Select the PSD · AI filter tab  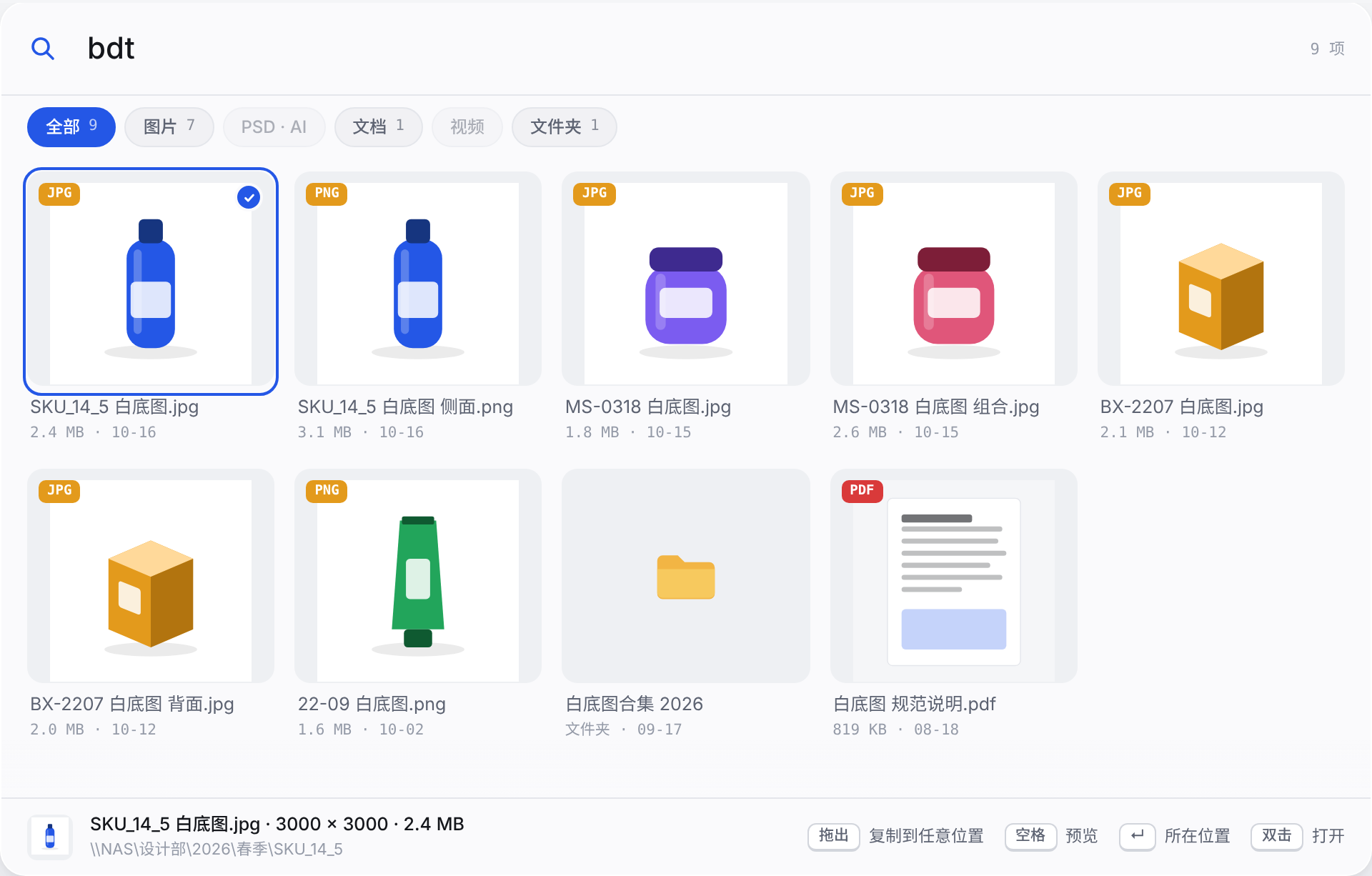click(x=274, y=126)
